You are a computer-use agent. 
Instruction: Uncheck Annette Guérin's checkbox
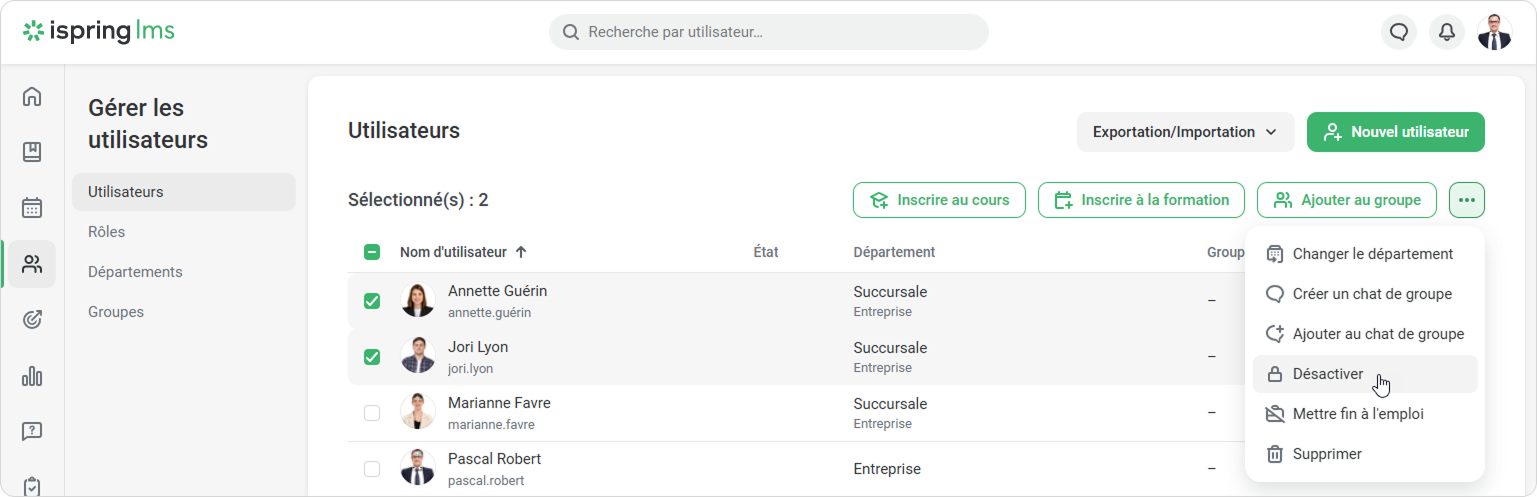372,301
